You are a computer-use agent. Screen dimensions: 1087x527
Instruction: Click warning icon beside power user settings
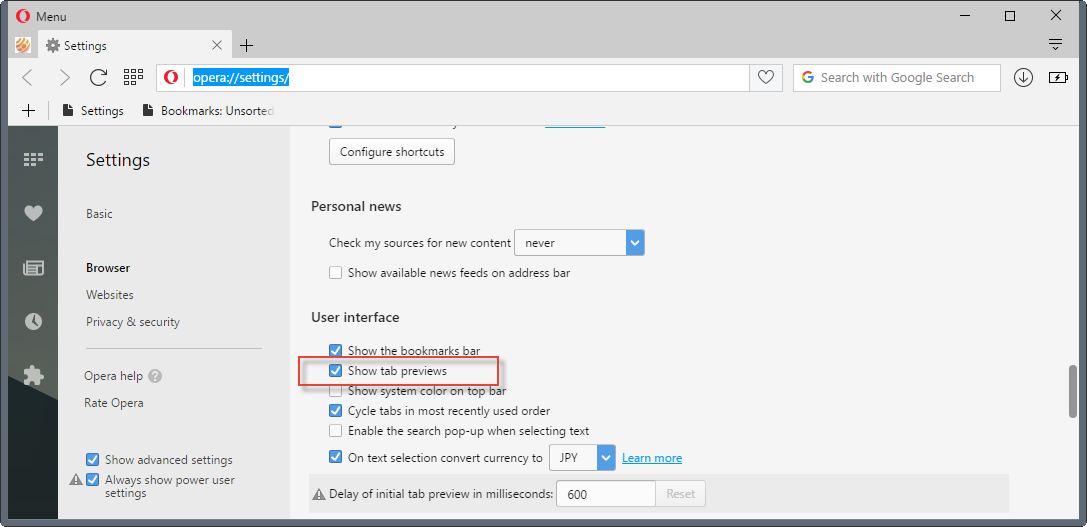pos(76,479)
